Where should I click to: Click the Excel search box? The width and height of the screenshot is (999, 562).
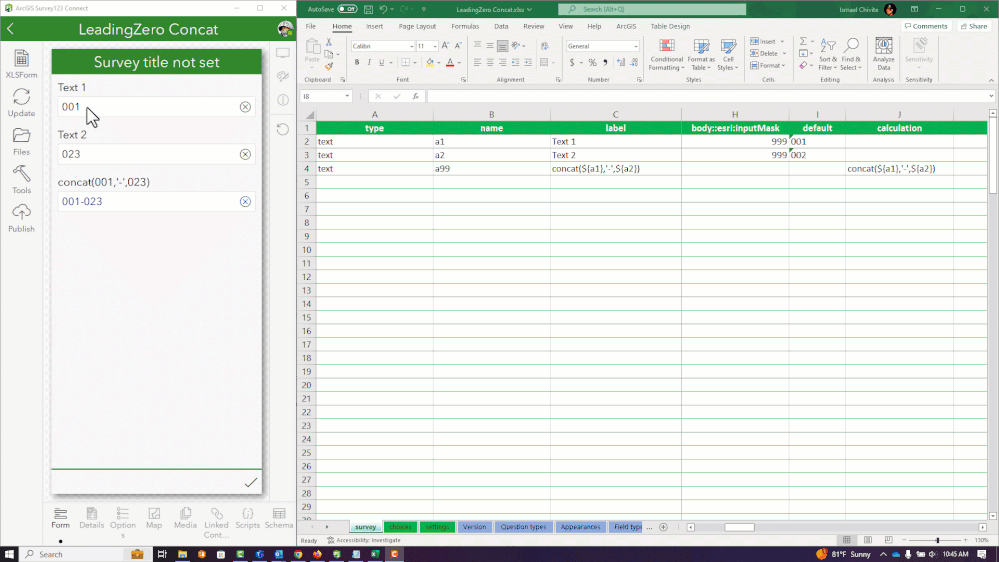[652, 9]
